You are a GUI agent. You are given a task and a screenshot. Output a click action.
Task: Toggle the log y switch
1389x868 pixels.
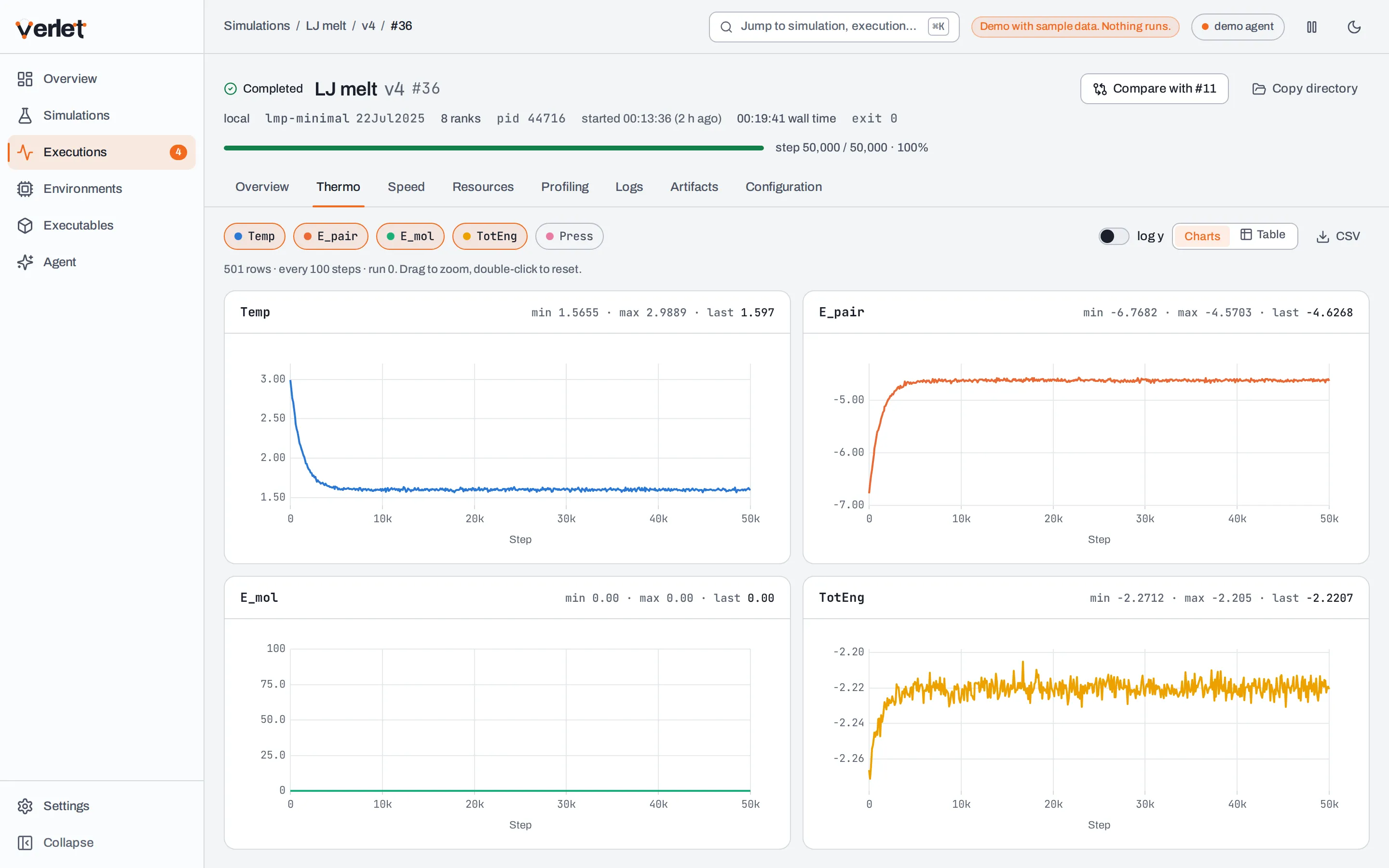(1114, 236)
